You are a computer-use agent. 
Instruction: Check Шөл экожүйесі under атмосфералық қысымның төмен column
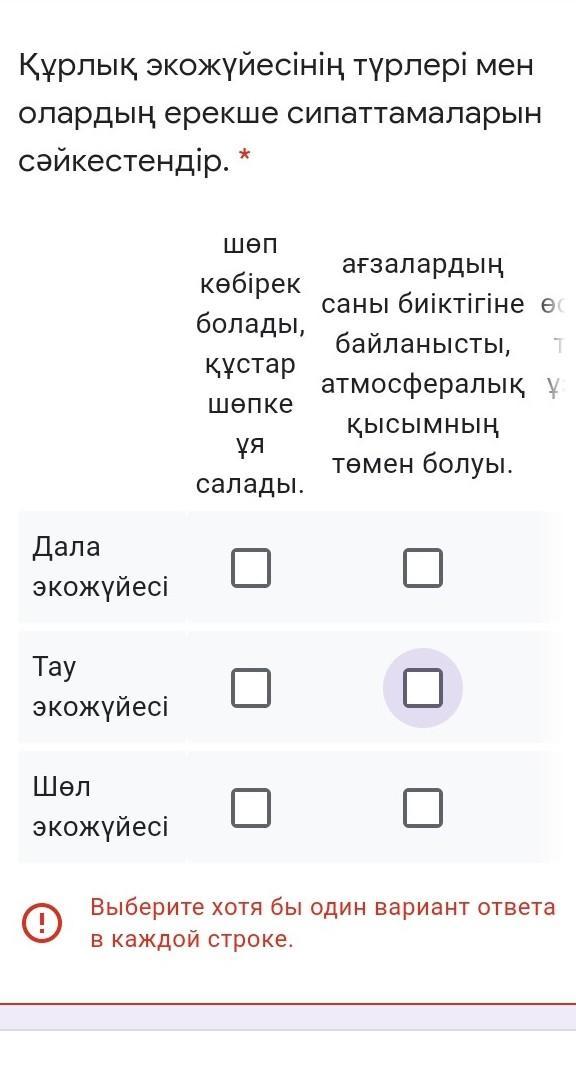(x=422, y=808)
